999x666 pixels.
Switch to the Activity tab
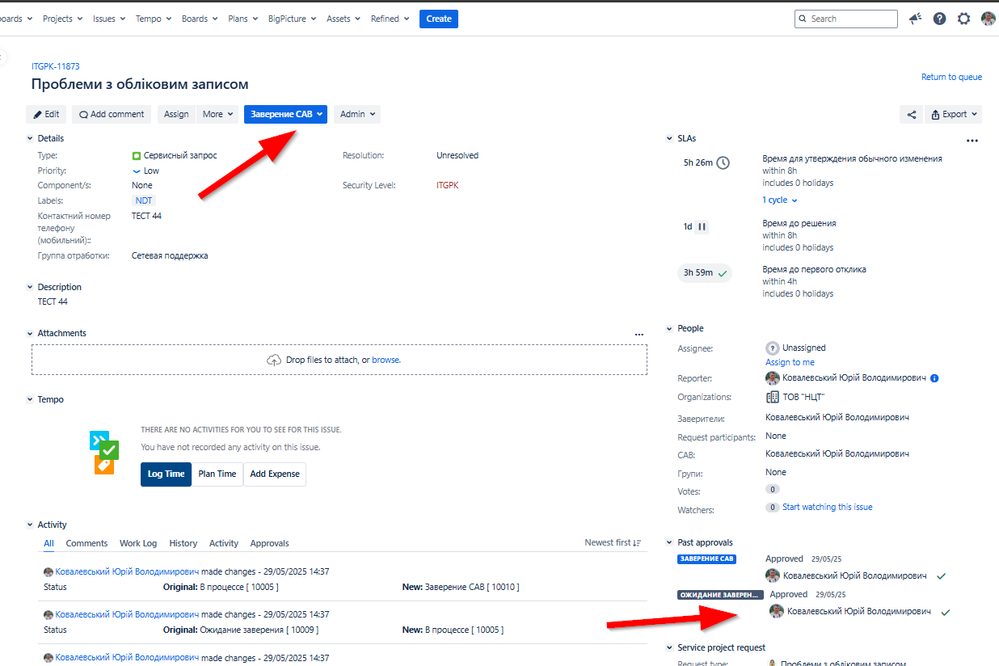click(x=224, y=544)
